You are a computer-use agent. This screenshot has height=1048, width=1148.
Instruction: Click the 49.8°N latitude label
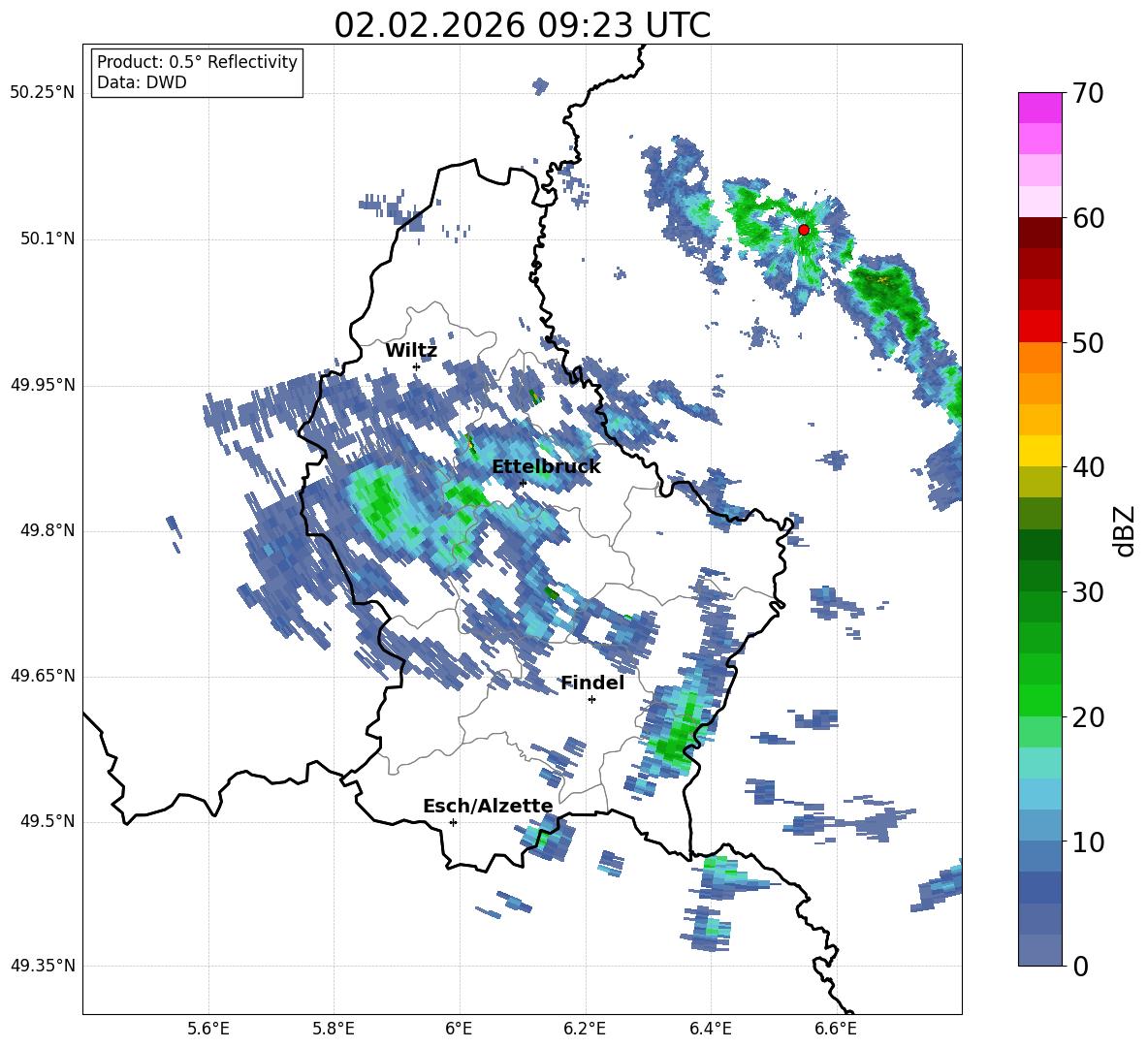click(x=47, y=530)
